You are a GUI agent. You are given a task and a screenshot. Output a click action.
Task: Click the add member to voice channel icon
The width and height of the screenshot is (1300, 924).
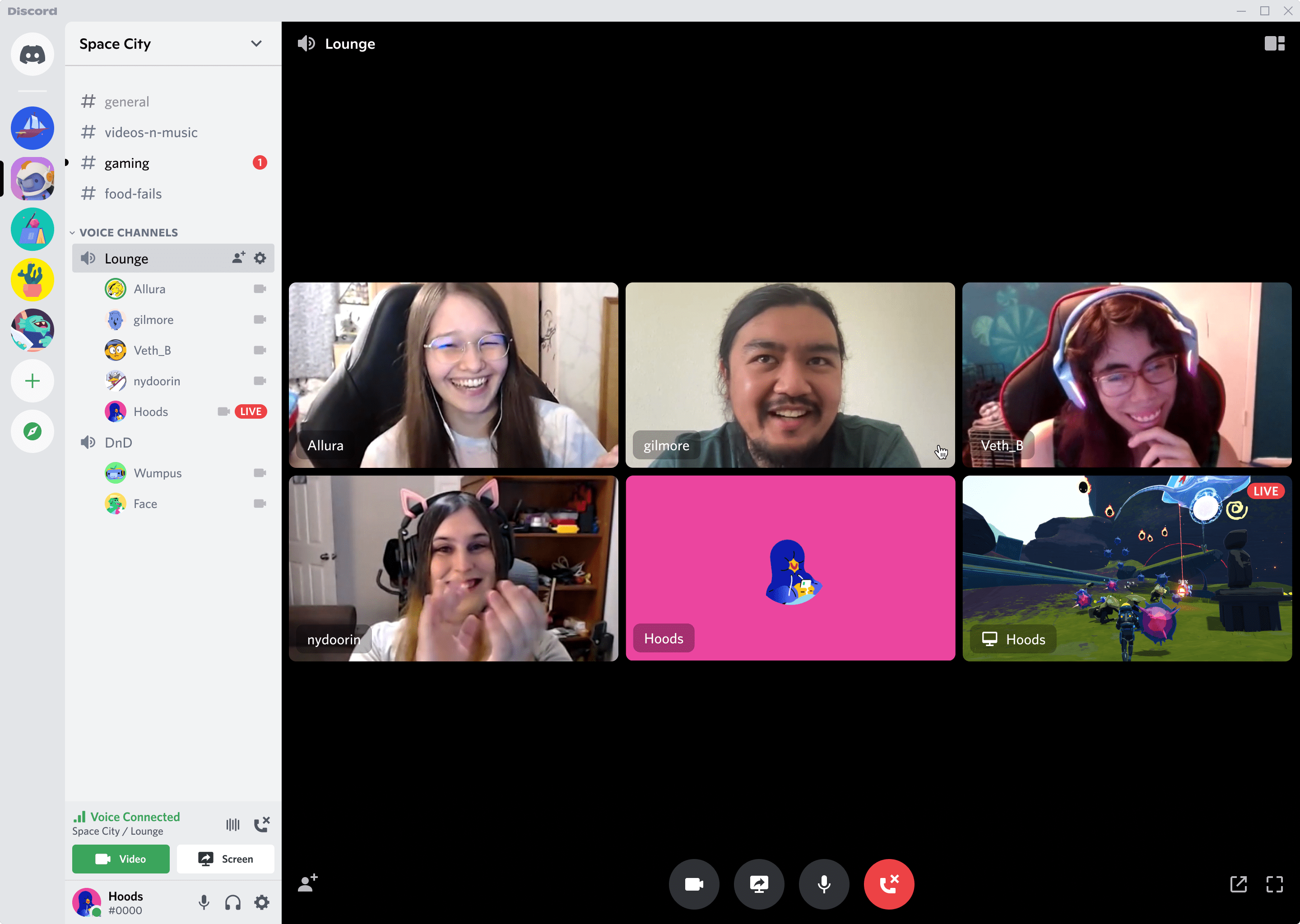pyautogui.click(x=238, y=258)
